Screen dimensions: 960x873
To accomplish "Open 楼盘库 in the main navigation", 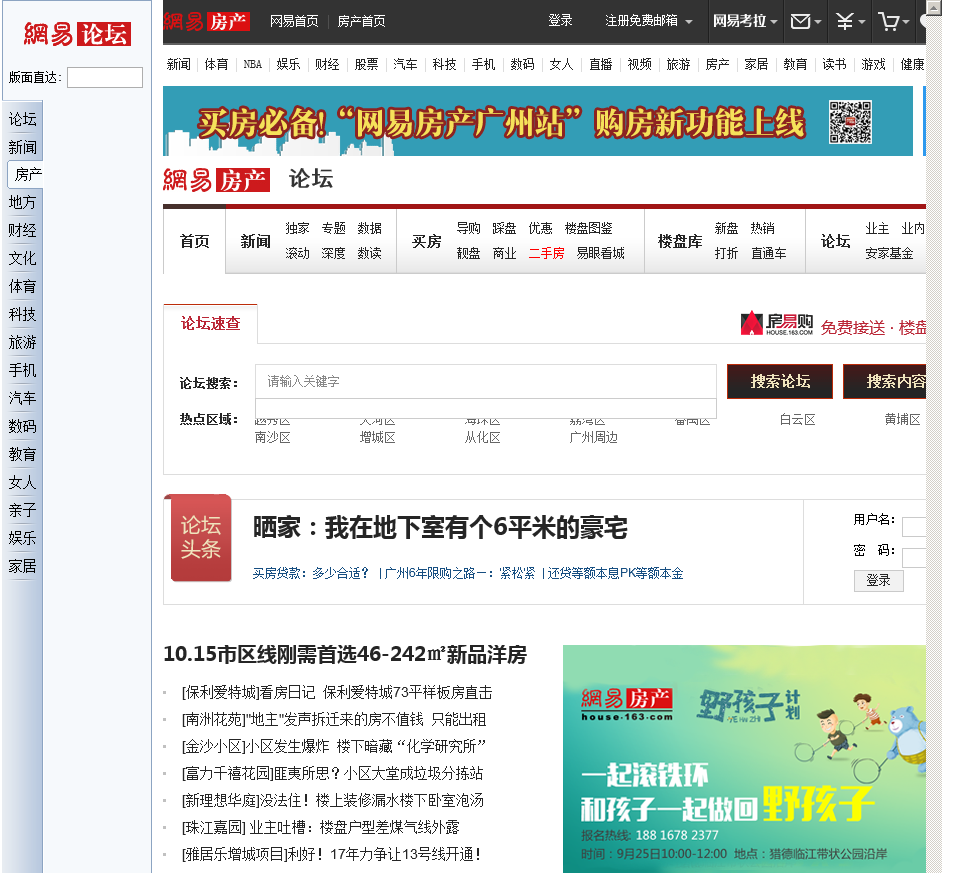I will coord(680,241).
